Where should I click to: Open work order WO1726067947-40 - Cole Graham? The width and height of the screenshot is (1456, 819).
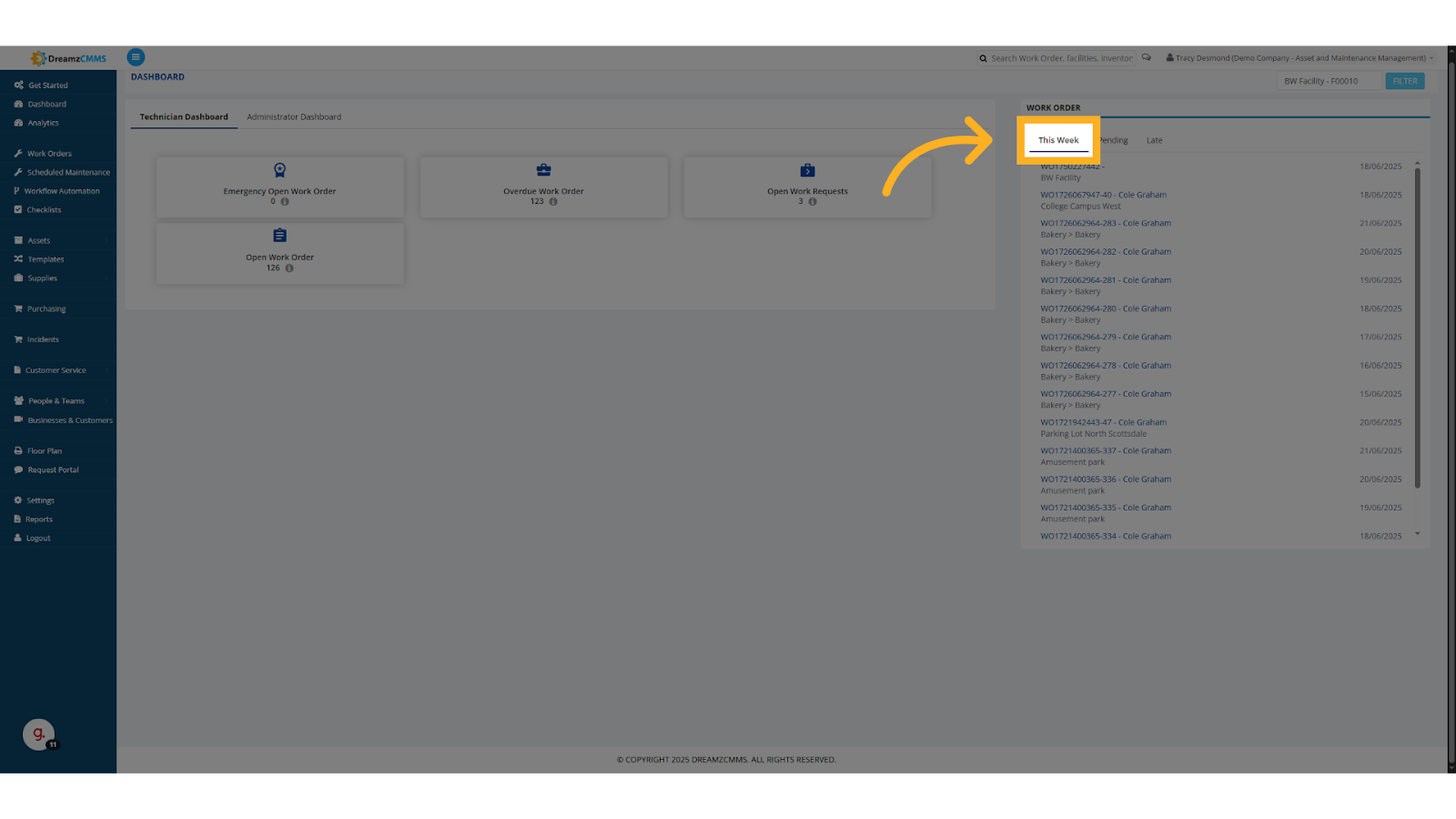[x=1103, y=195]
